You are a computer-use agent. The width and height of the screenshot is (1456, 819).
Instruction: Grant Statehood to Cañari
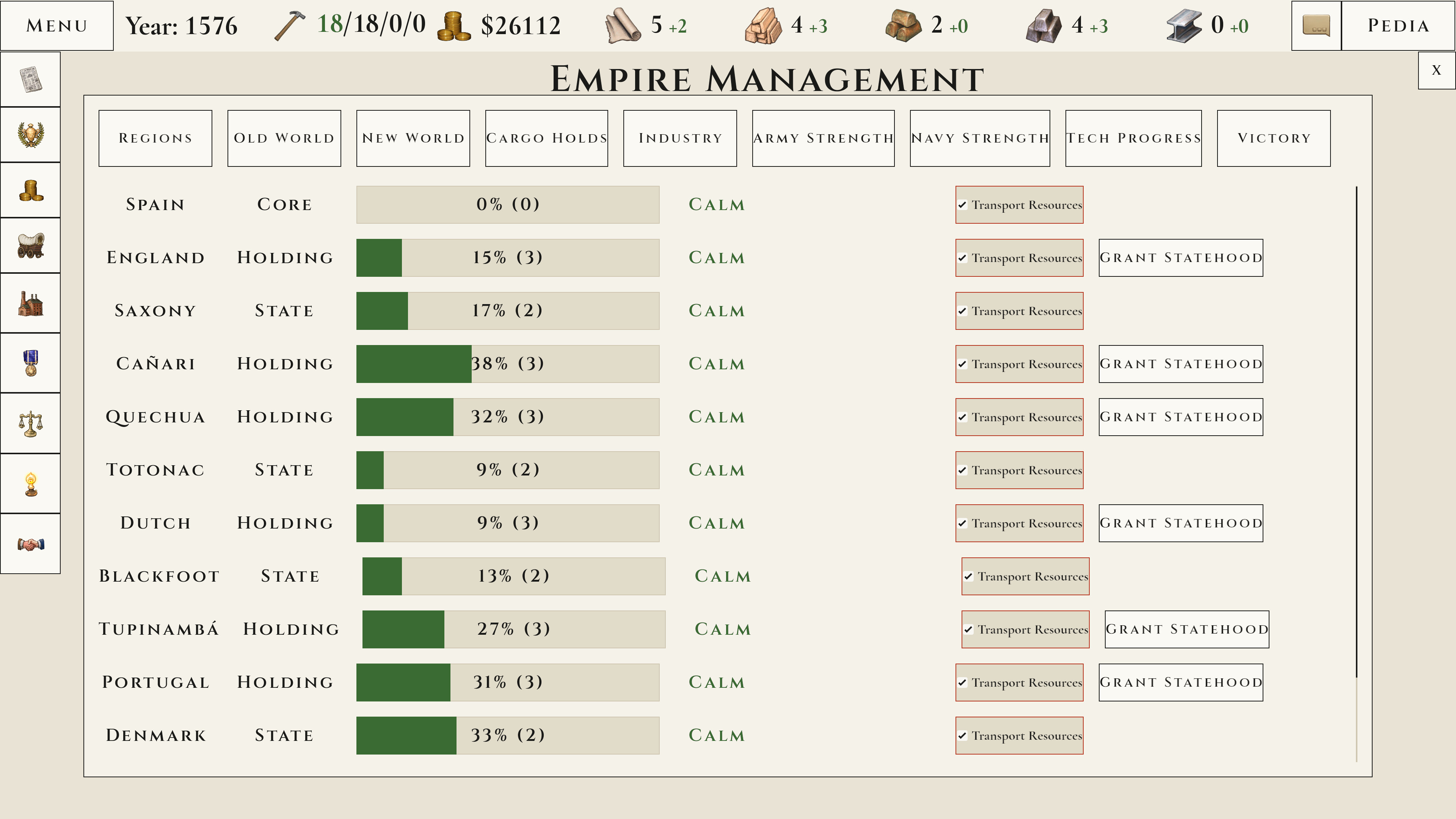1181,364
